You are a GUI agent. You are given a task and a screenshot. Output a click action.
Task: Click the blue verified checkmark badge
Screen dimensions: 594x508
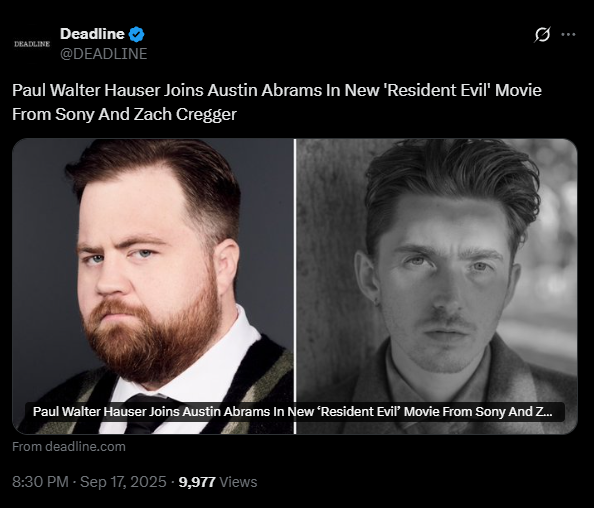[136, 34]
